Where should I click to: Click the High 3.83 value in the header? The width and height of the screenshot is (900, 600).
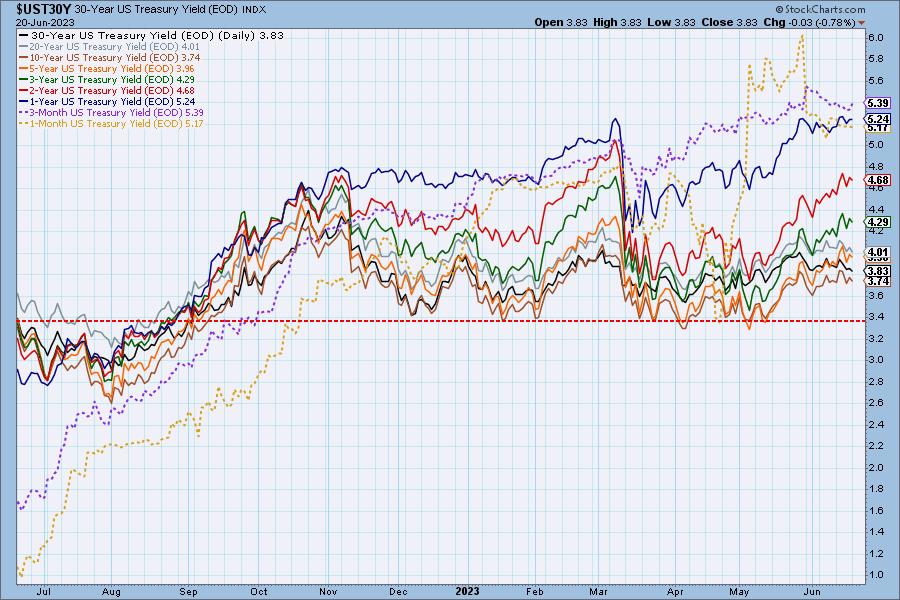point(617,22)
